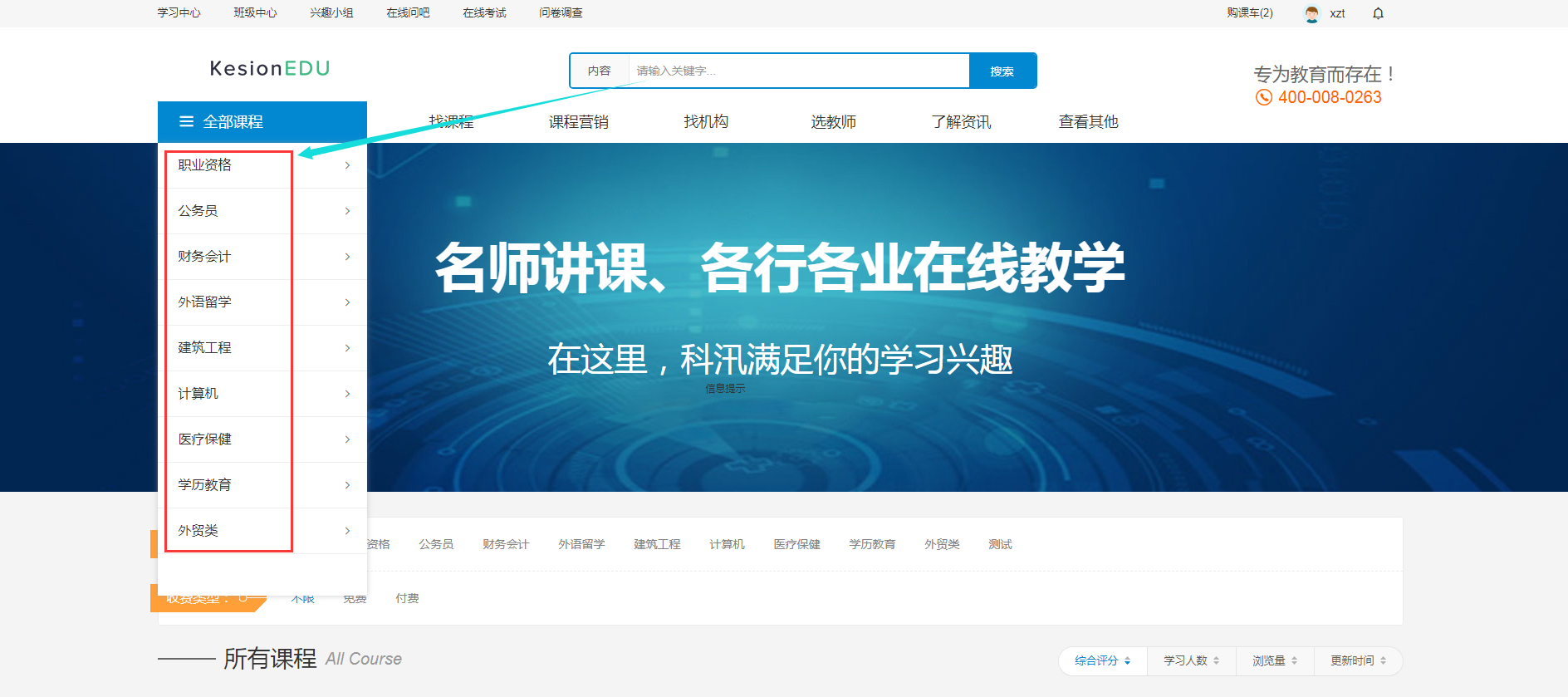Click the phone icon beside 400-008-0263
This screenshot has width=1568, height=697.
[x=1263, y=97]
